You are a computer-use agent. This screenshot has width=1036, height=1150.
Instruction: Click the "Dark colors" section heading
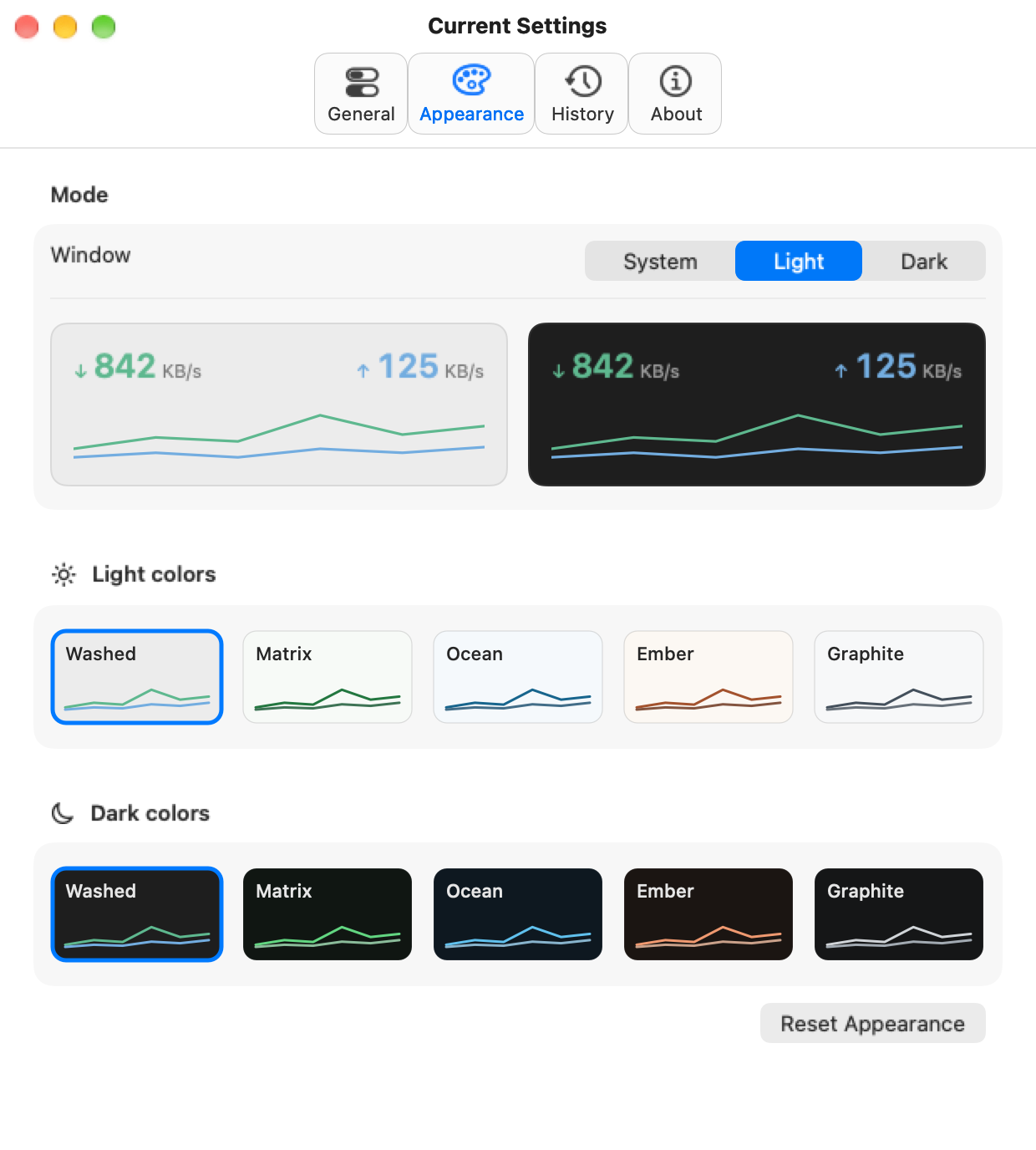click(150, 813)
